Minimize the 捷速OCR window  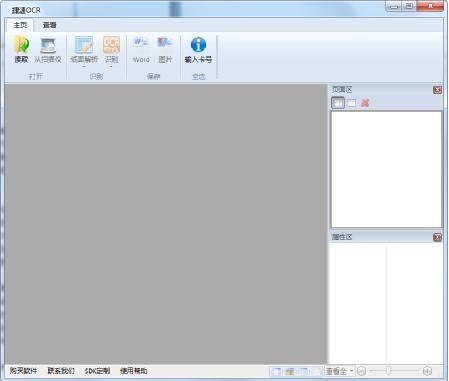[x=394, y=6]
